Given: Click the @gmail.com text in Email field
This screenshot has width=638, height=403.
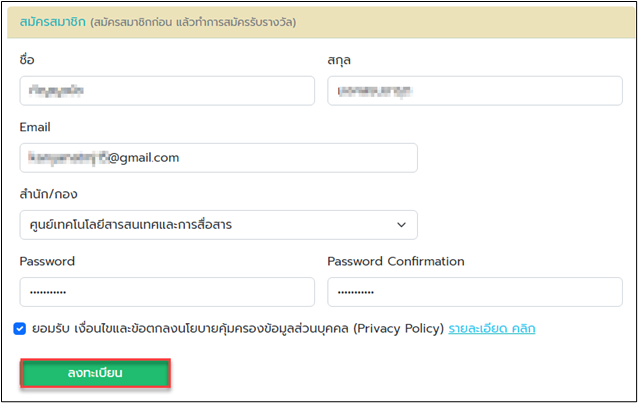Looking at the screenshot, I should pyautogui.click(x=144, y=158).
